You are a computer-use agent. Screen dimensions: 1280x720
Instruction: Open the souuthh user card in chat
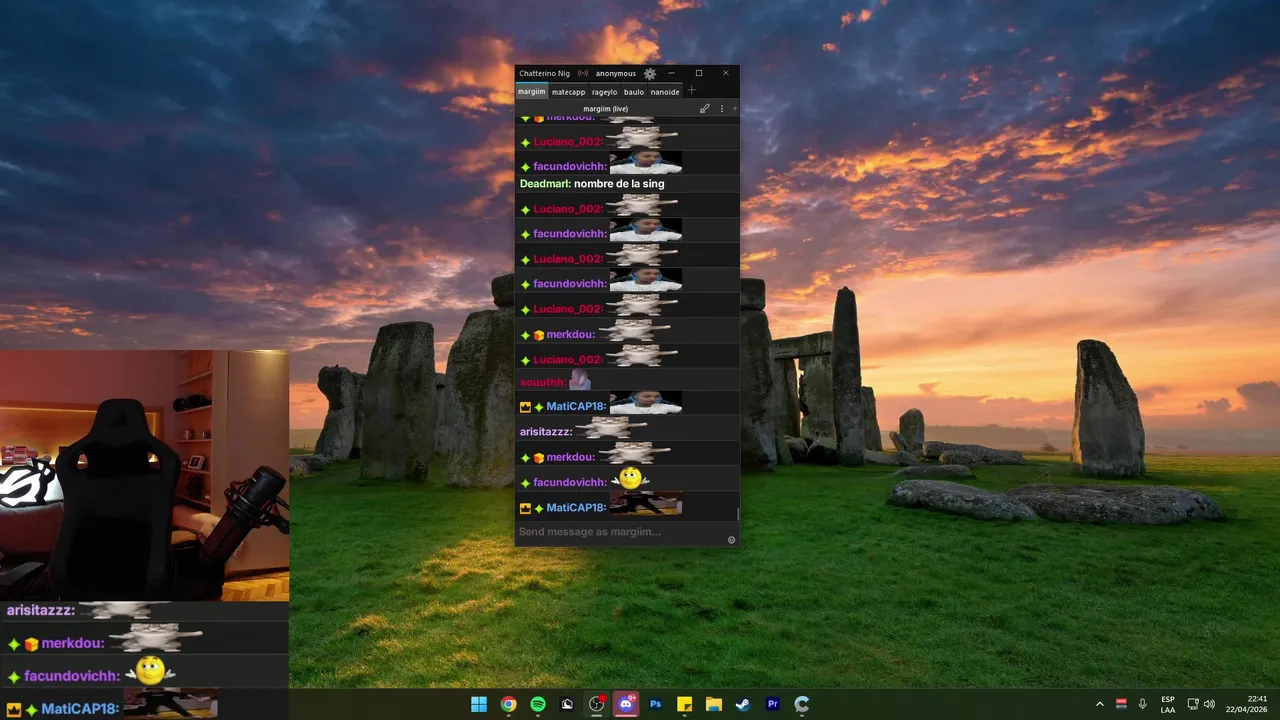coord(543,383)
